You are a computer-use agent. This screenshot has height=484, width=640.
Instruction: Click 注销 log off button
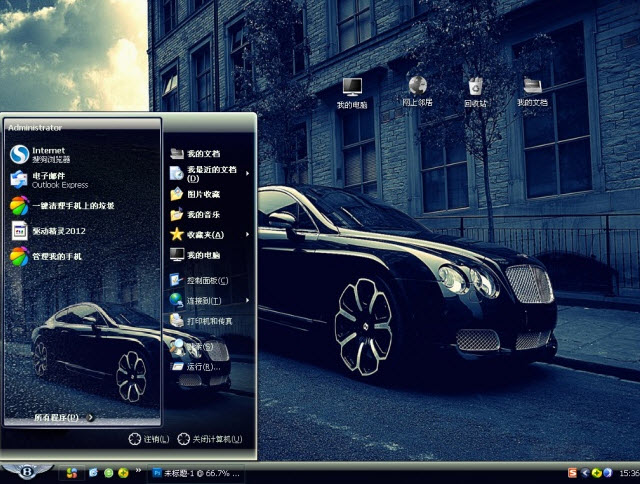click(148, 439)
